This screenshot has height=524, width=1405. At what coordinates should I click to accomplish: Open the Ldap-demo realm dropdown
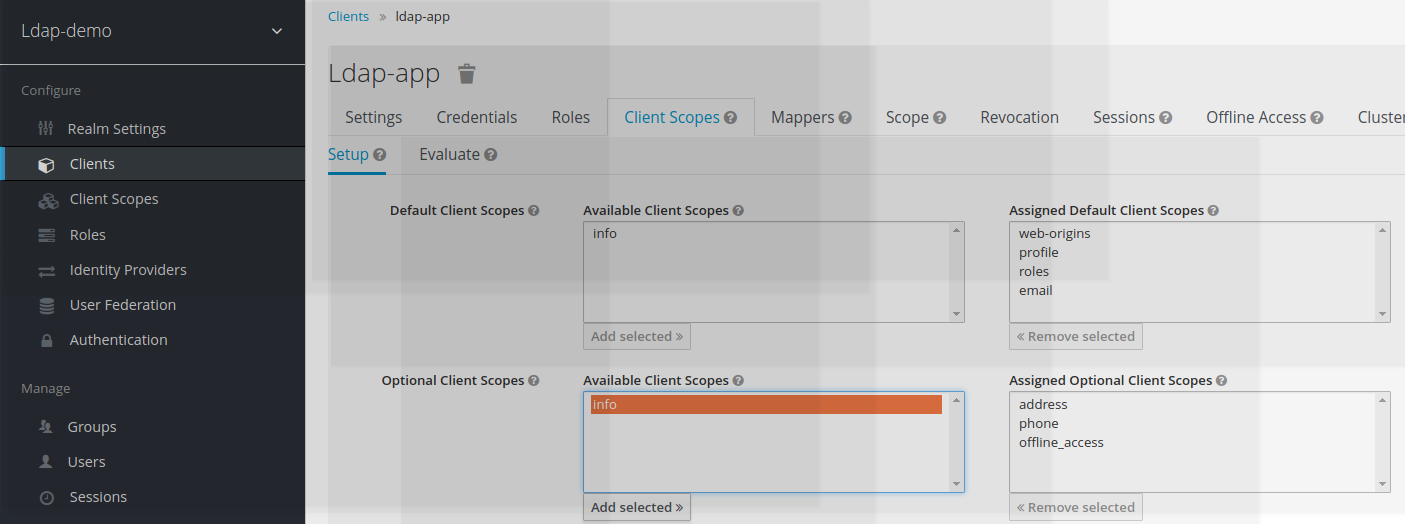(x=152, y=31)
